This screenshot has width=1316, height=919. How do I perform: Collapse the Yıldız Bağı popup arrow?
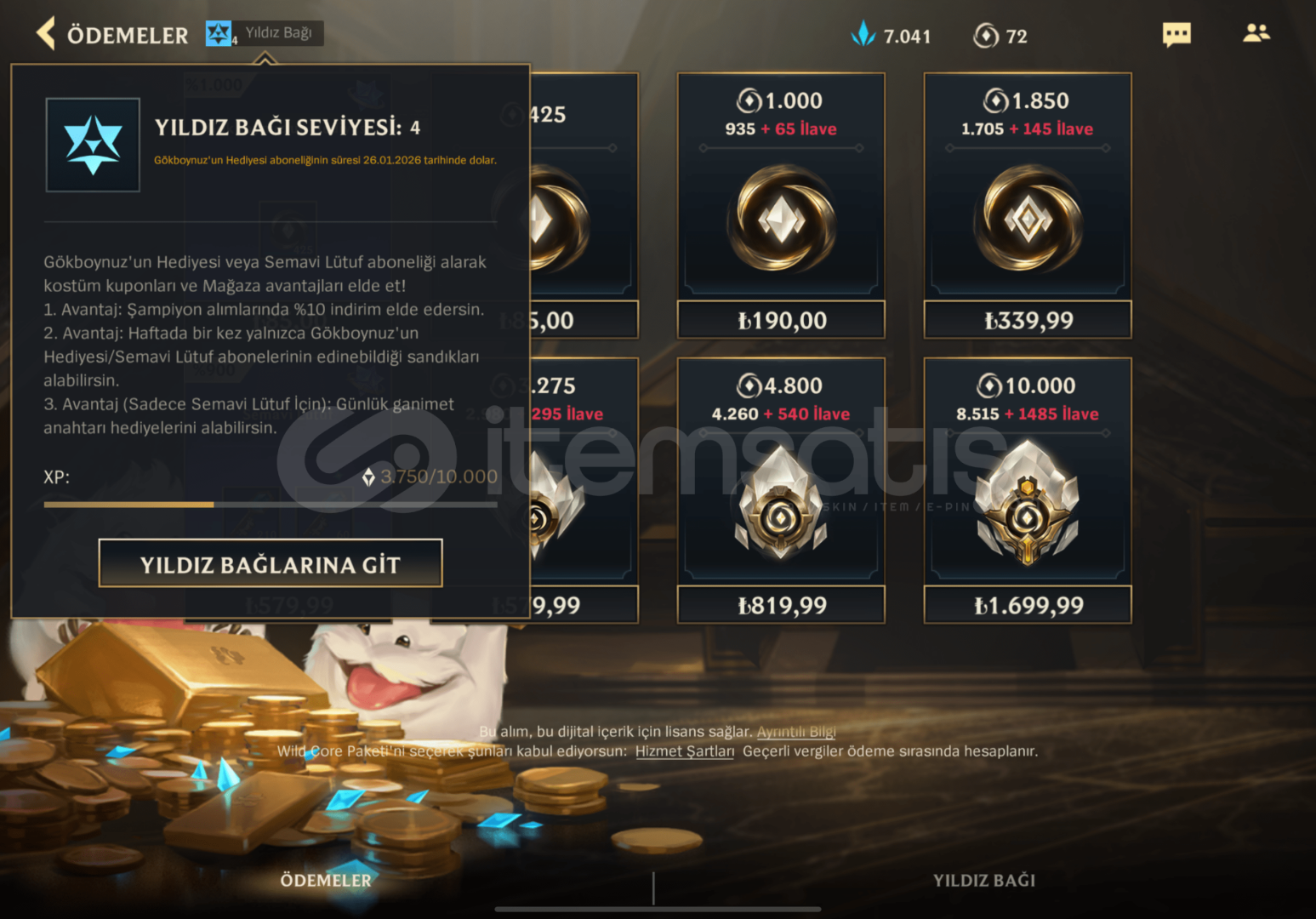point(265,58)
